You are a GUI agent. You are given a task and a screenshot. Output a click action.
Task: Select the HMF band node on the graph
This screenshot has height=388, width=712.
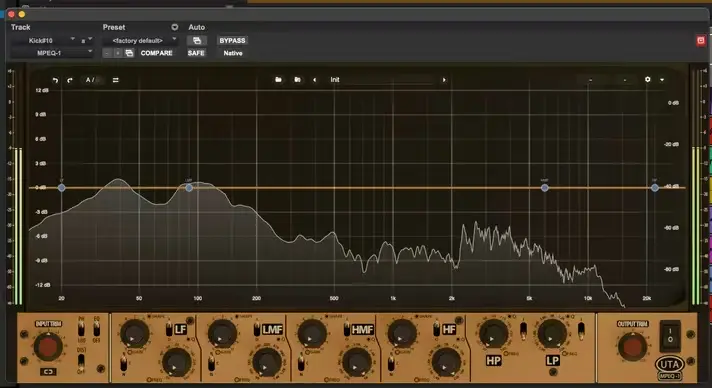pyautogui.click(x=544, y=188)
